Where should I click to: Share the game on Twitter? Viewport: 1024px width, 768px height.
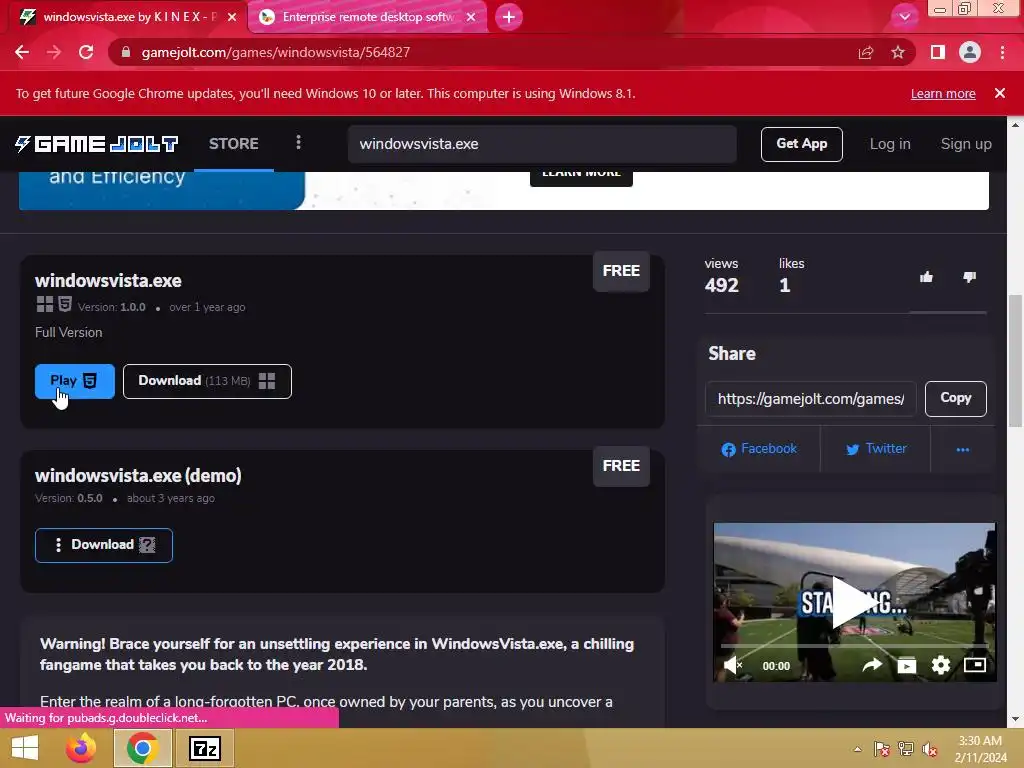(876, 449)
